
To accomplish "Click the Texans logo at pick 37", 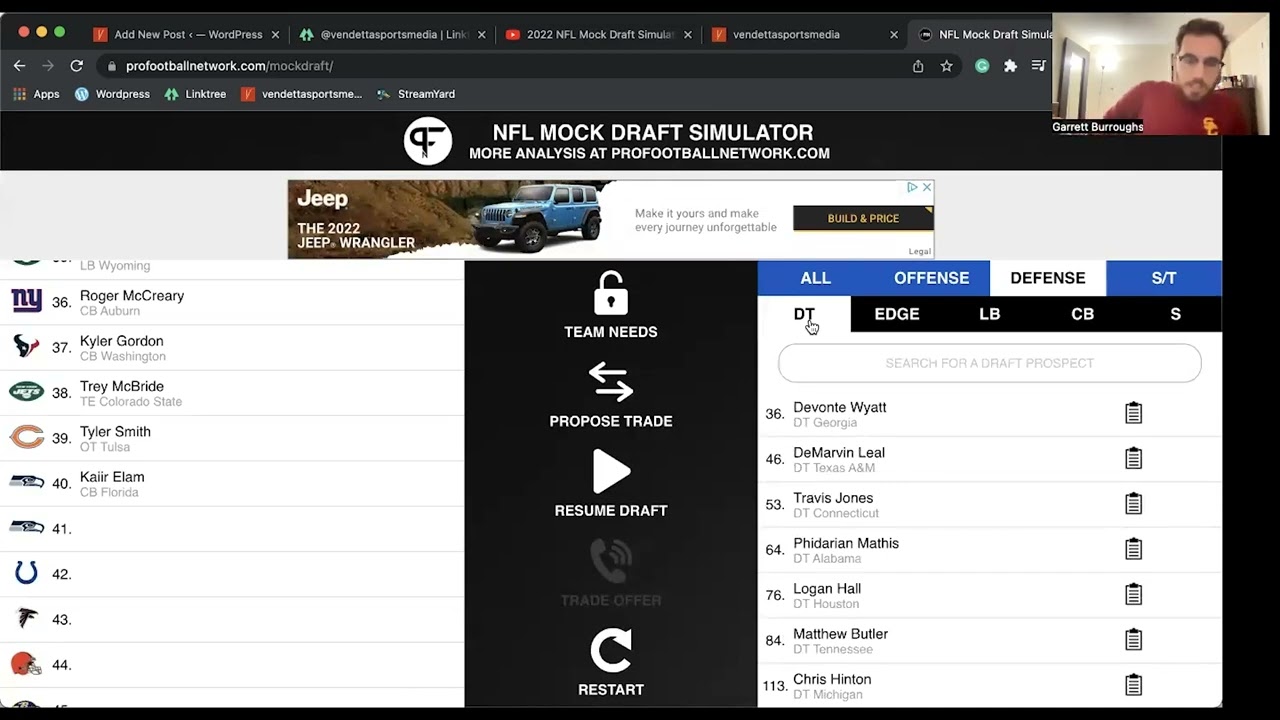I will tap(27, 346).
